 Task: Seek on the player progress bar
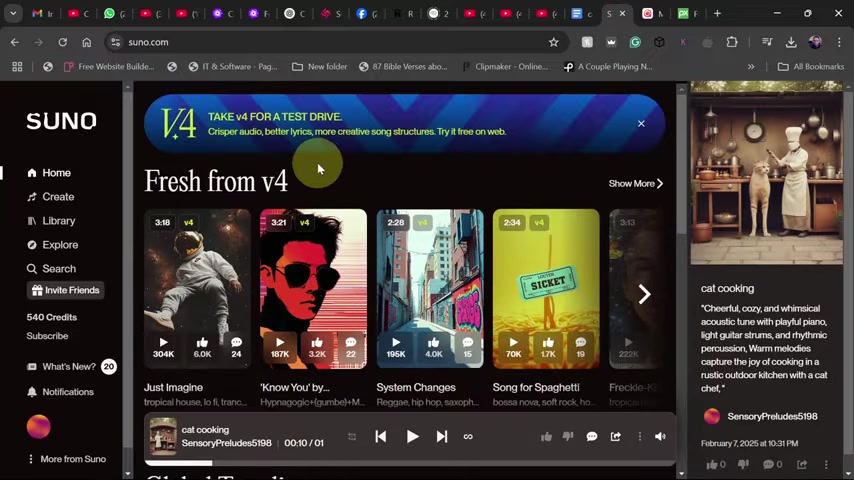[x=410, y=463]
